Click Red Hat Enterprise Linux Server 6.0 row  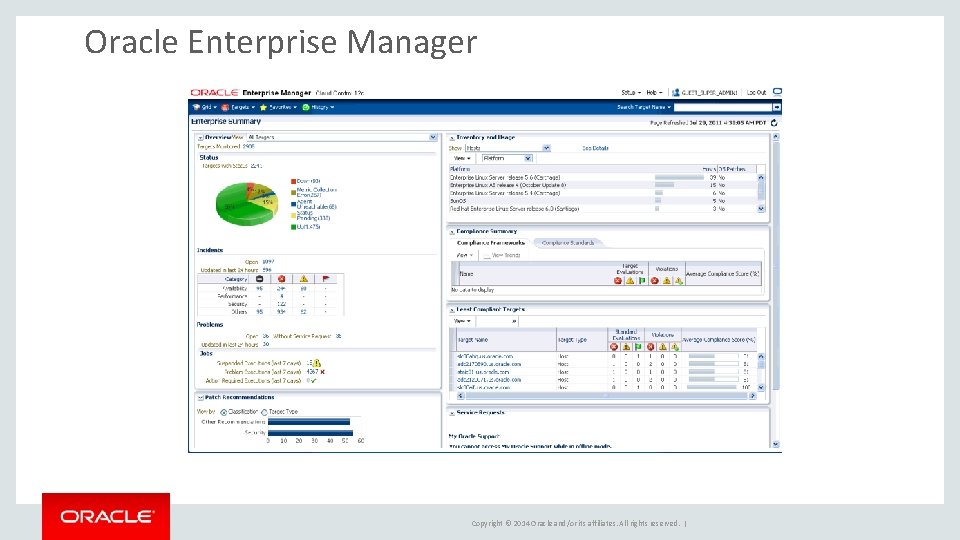tap(602, 209)
